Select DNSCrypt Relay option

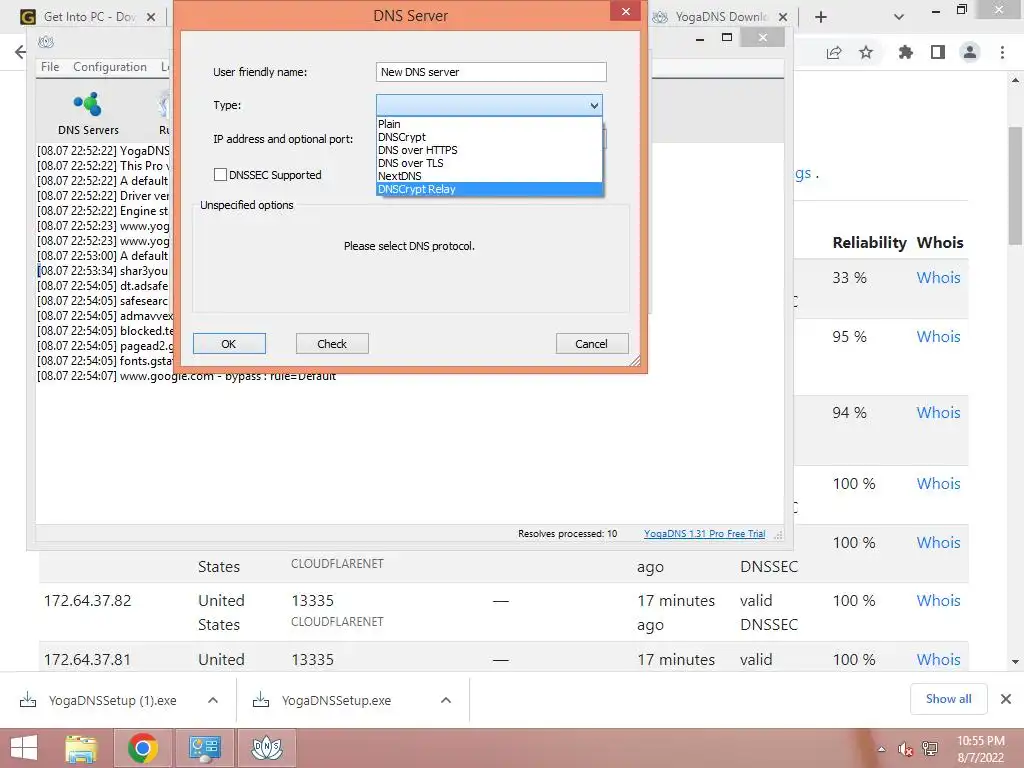[x=489, y=189]
